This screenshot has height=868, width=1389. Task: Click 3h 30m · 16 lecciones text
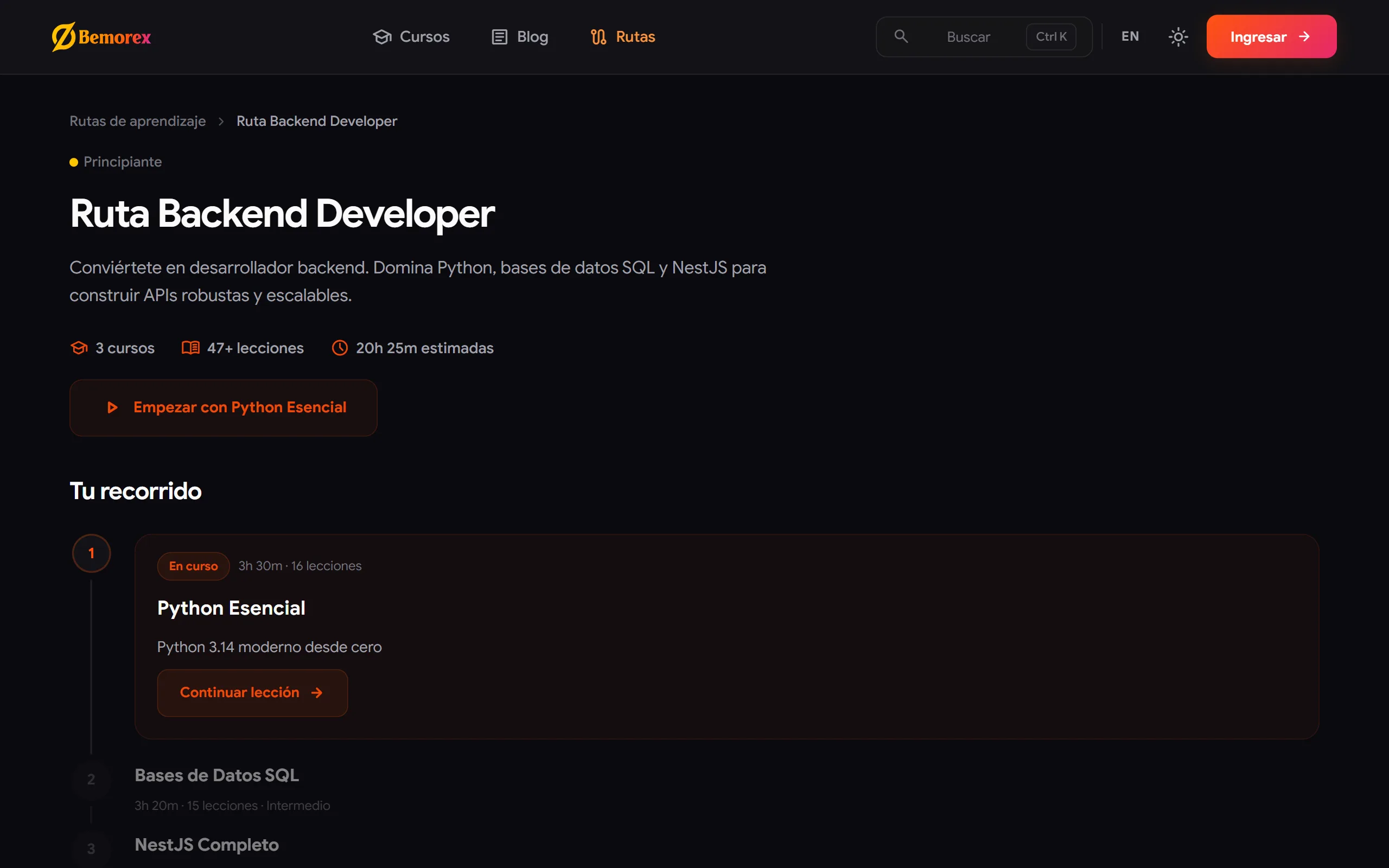(300, 566)
